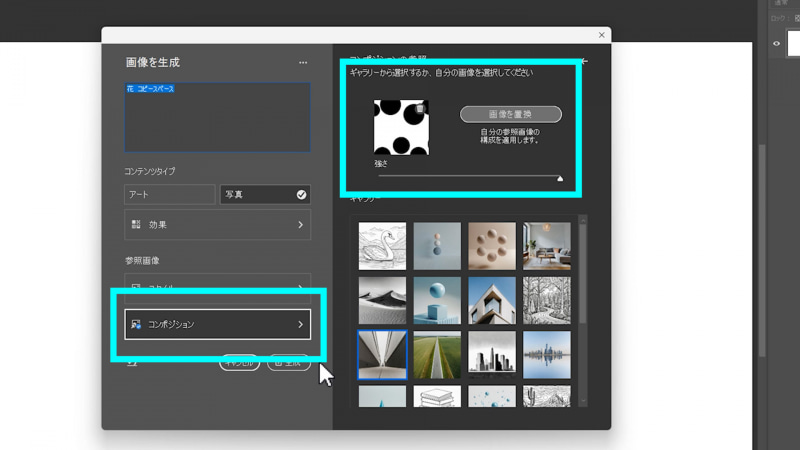
Task: Select the swan sketch gallery thumbnail
Action: coord(382,246)
